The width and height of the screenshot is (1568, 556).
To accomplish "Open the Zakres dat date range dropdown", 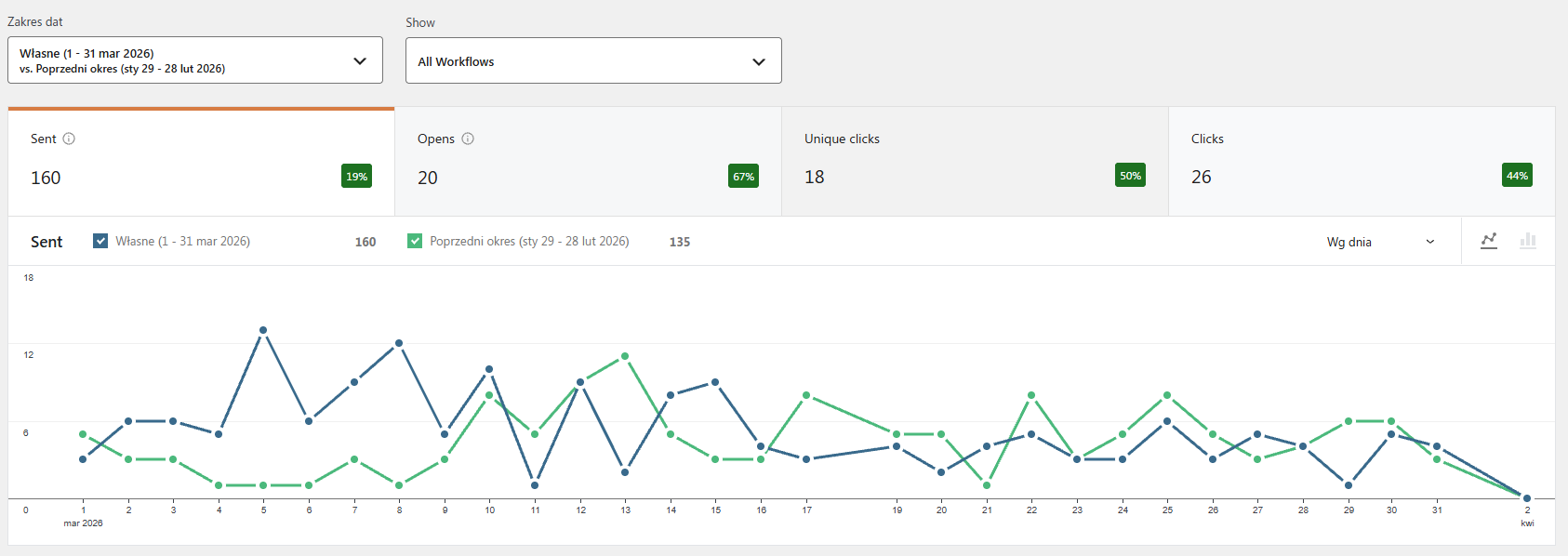I will (x=195, y=60).
